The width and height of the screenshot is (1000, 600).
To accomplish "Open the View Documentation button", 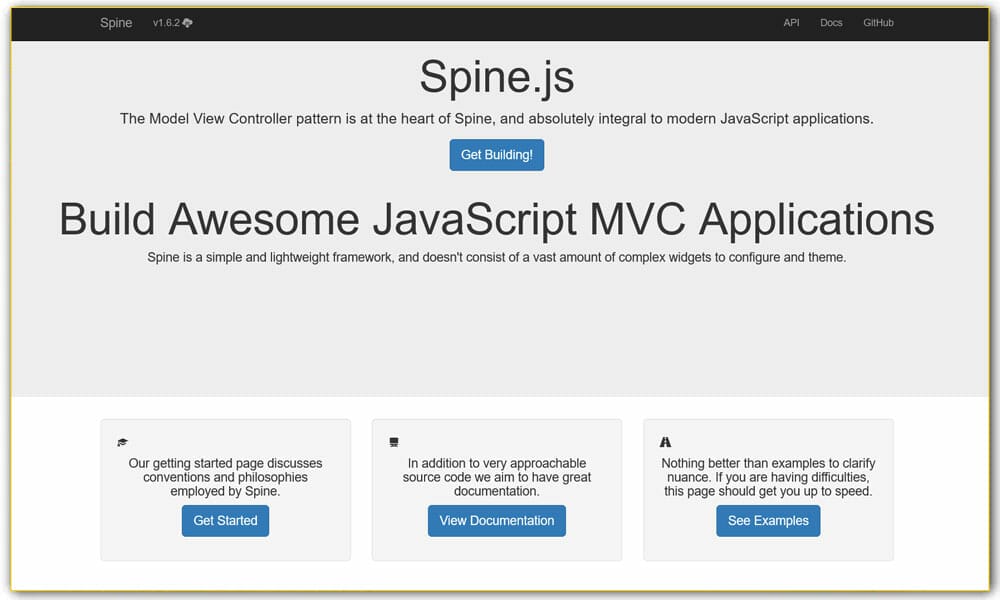I will pos(496,521).
